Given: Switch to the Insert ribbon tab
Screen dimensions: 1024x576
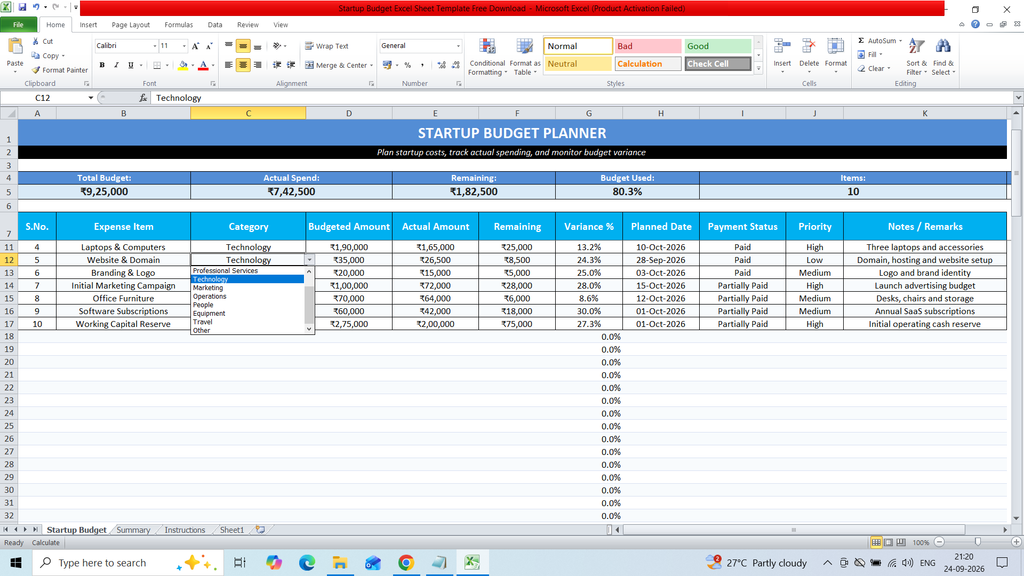Looking at the screenshot, I should tap(88, 25).
